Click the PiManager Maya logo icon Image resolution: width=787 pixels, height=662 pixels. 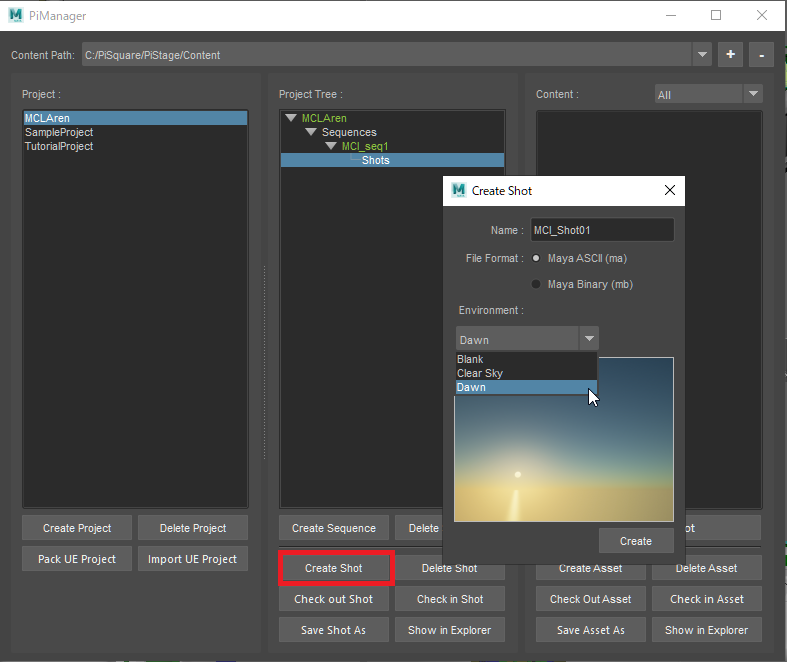pyautogui.click(x=16, y=15)
